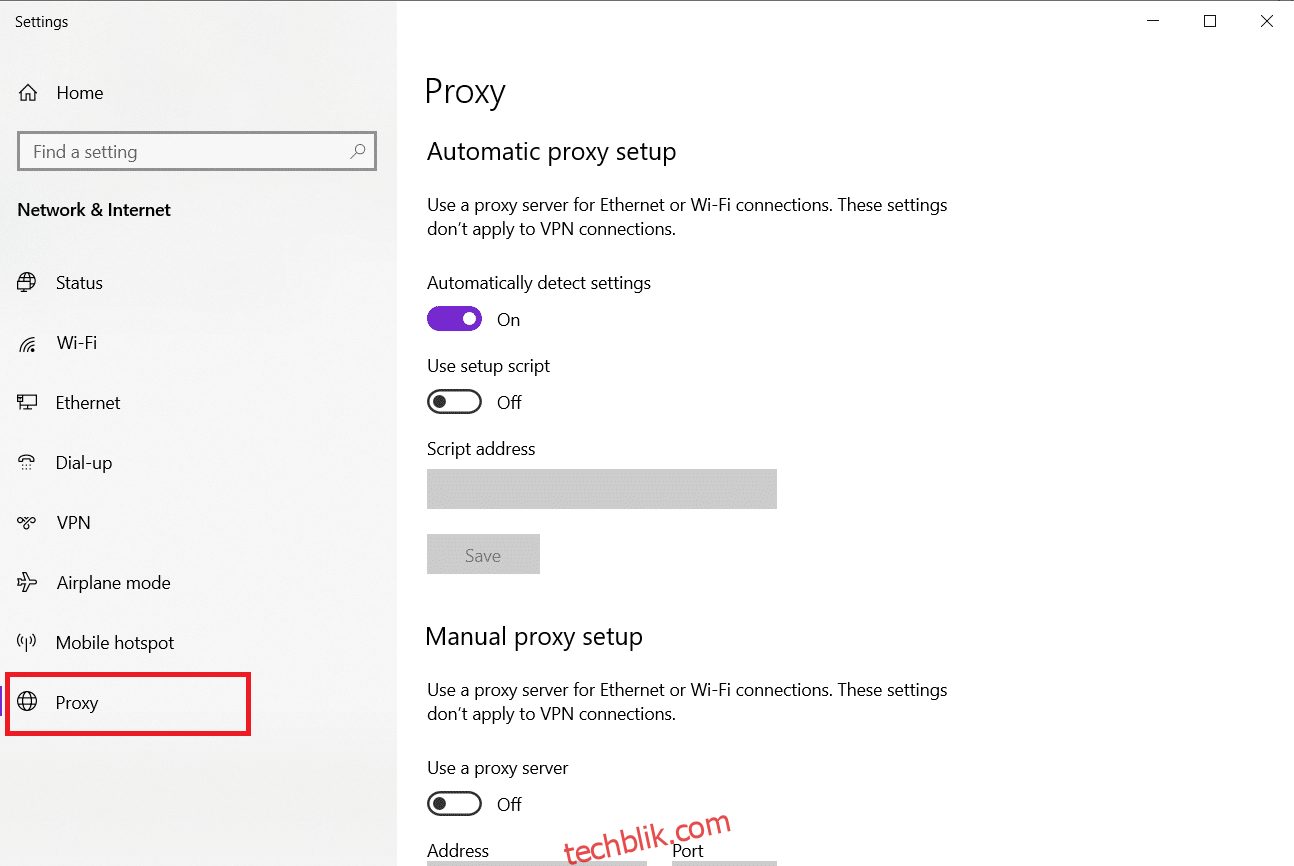Screen dimensions: 1294x866
Task: Click the grayed Save button
Action: pos(483,555)
